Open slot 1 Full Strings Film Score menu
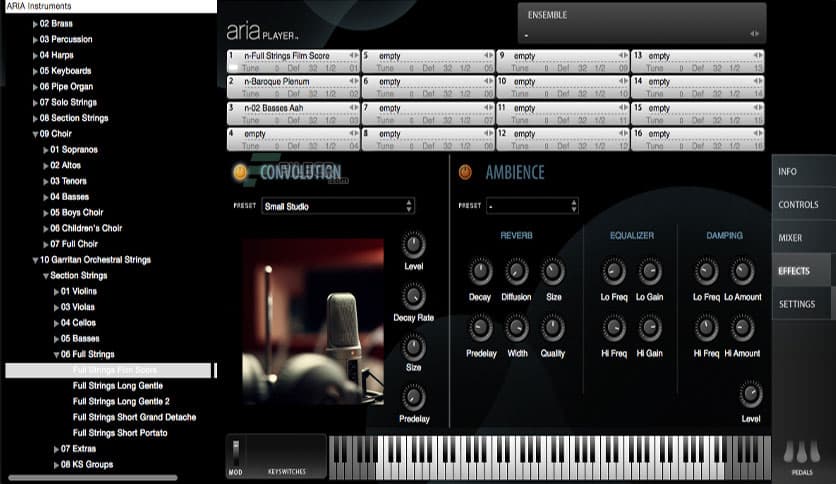Image resolution: width=836 pixels, height=484 pixels. click(353, 55)
